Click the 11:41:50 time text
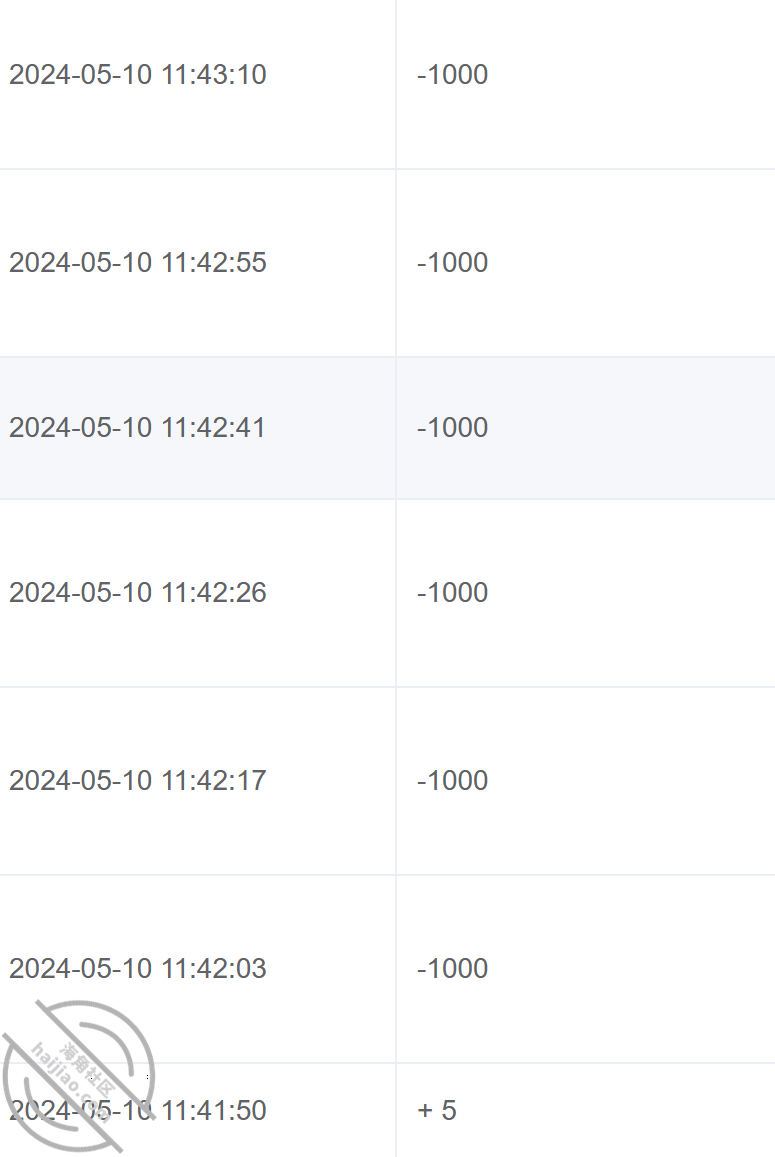Image resolution: width=775 pixels, height=1157 pixels. pos(213,1111)
